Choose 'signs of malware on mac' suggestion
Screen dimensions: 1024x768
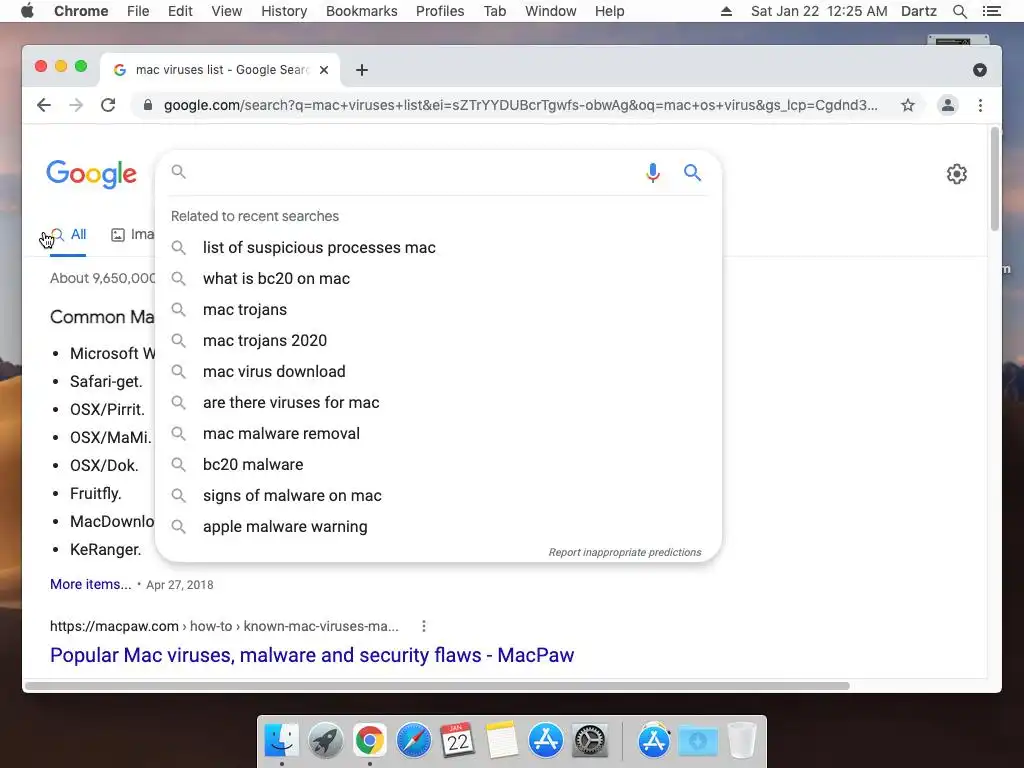point(438,496)
